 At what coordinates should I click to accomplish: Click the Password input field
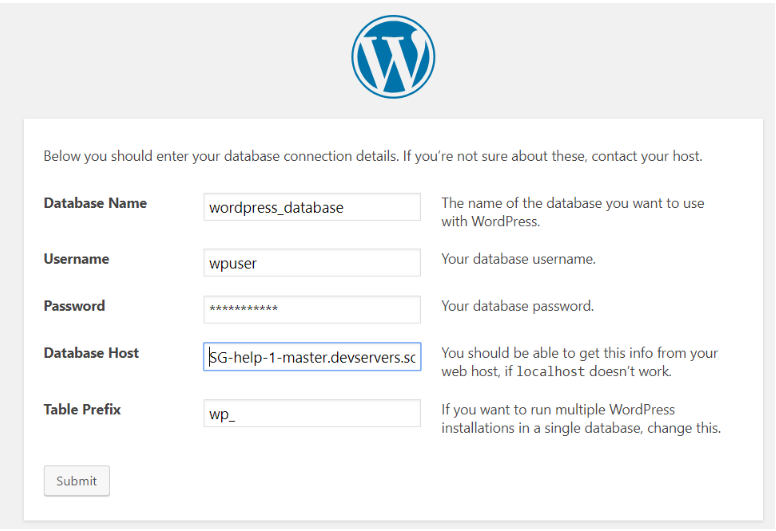click(312, 310)
